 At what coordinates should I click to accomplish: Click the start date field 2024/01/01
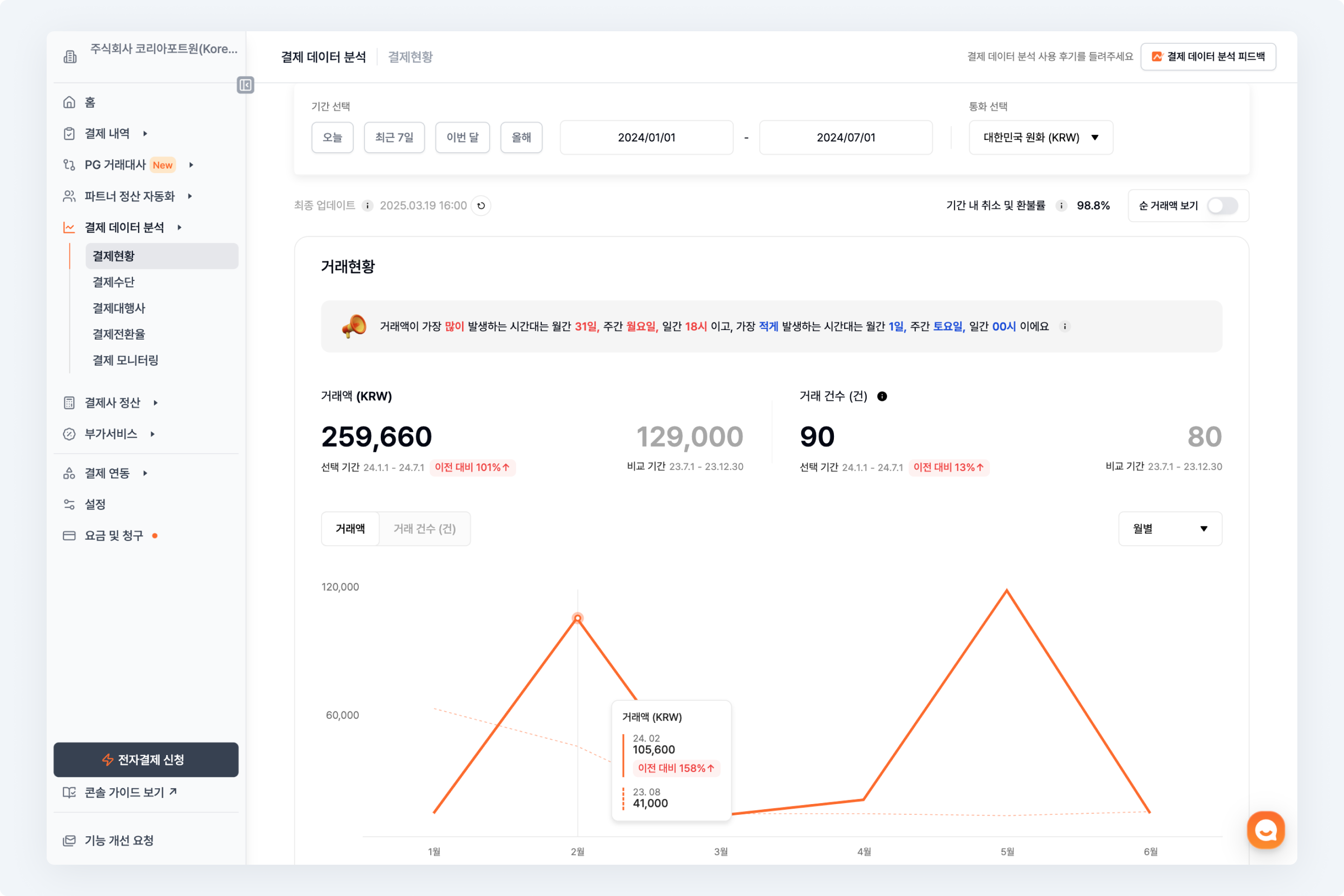(646, 138)
